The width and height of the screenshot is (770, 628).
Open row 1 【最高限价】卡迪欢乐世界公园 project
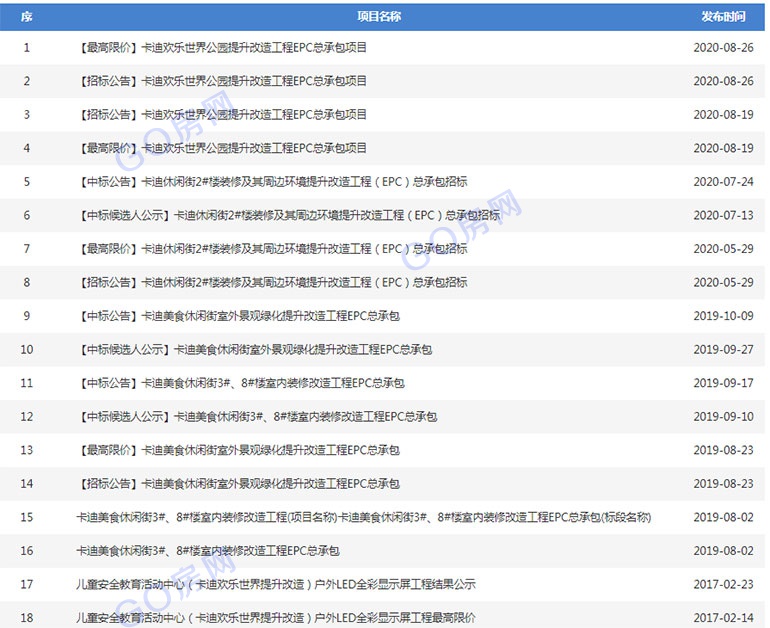coord(222,48)
